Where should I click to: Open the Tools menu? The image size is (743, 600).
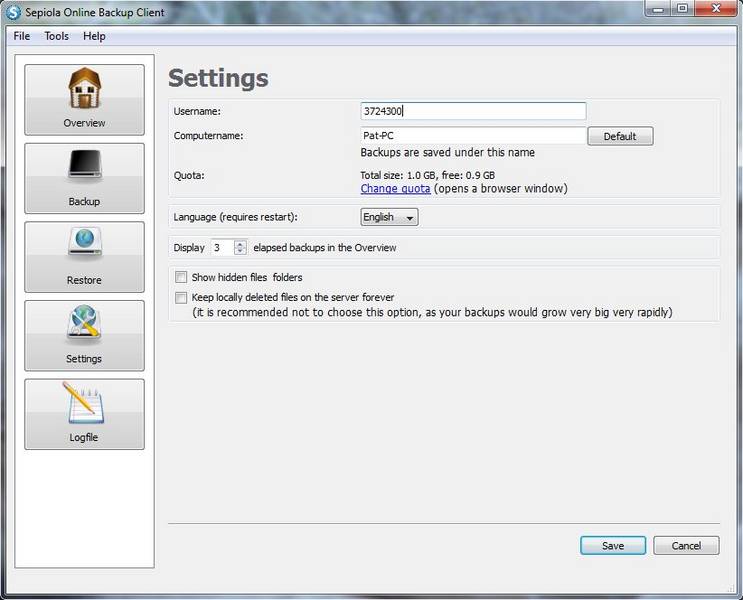(x=56, y=36)
